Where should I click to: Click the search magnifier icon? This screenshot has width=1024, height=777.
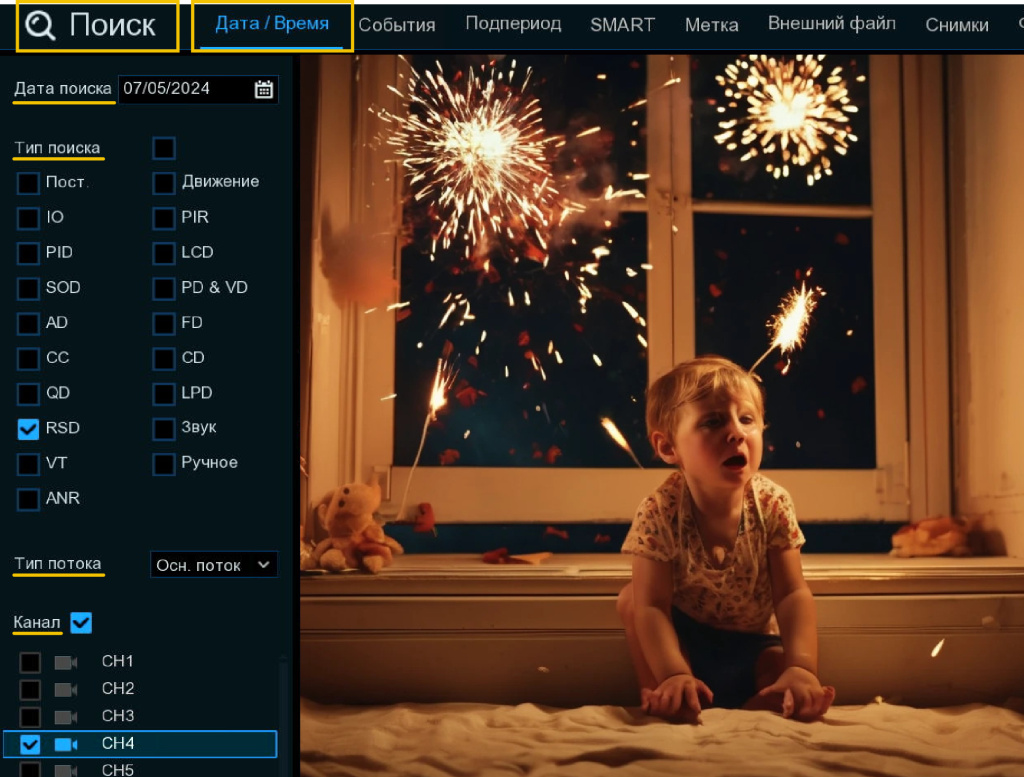tap(40, 27)
